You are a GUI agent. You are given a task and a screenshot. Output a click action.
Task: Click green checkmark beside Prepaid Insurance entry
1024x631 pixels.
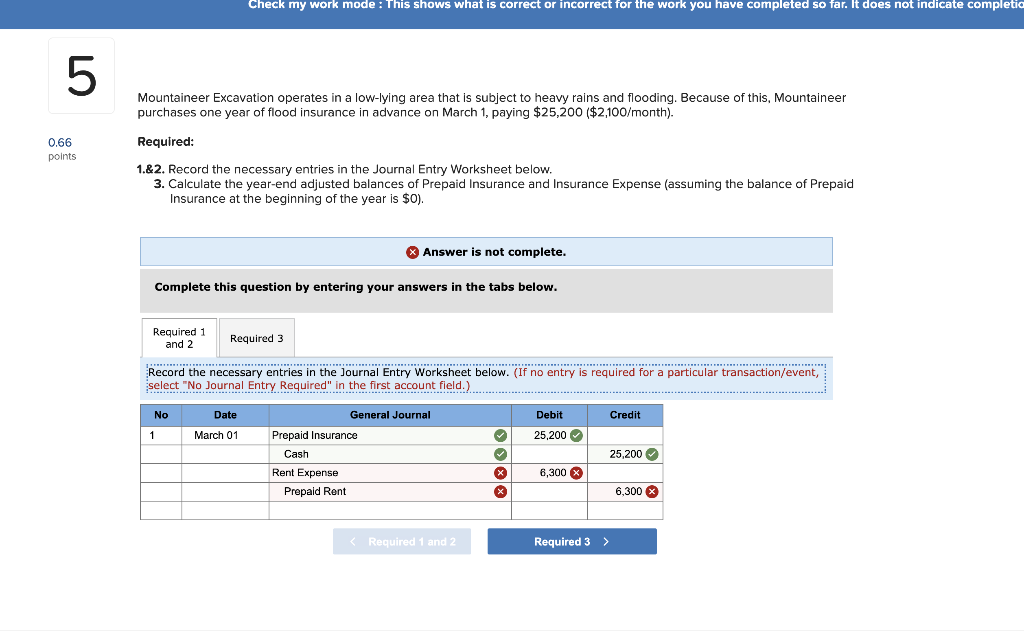point(500,435)
